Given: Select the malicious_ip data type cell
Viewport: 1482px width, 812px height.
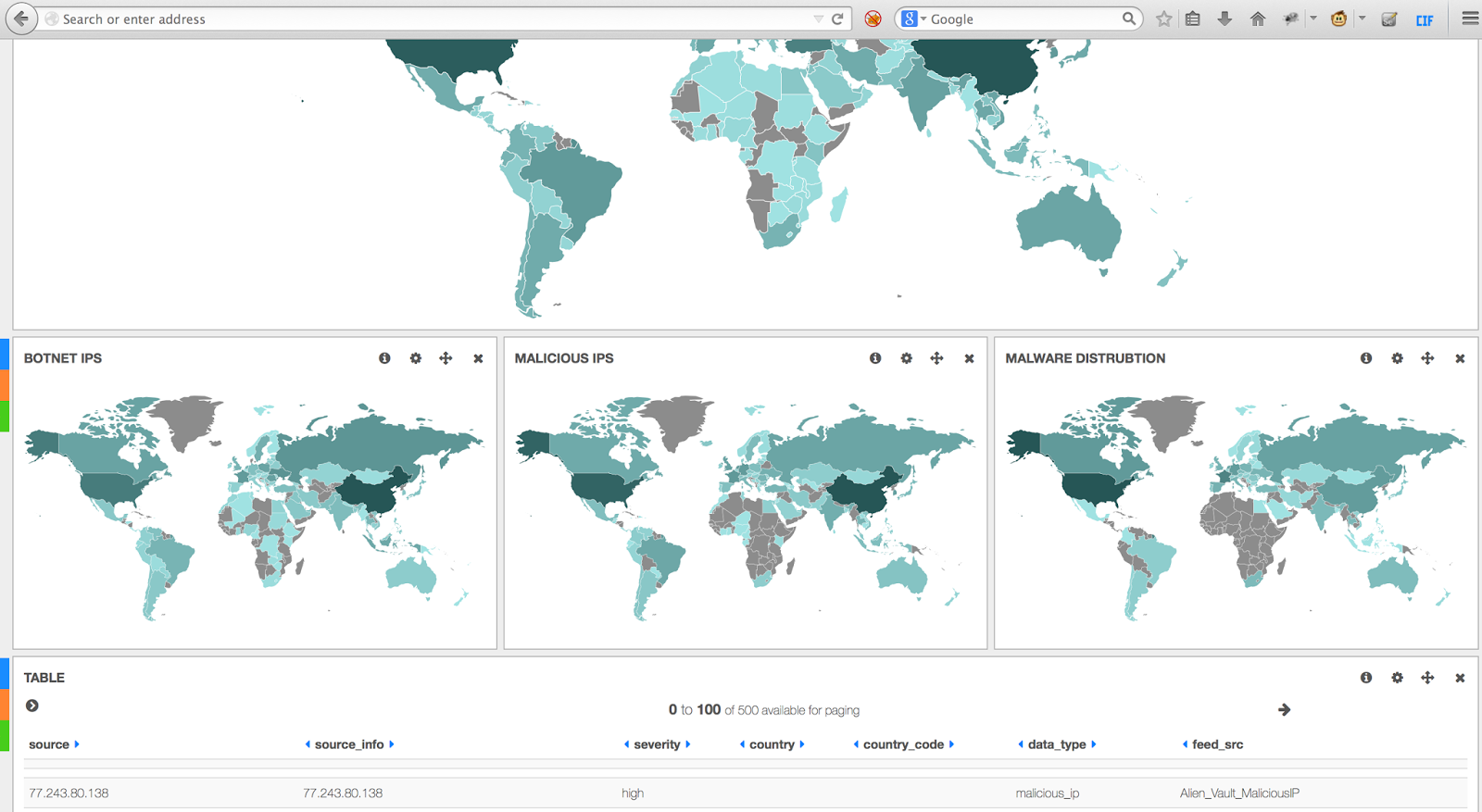Looking at the screenshot, I should click(1048, 793).
